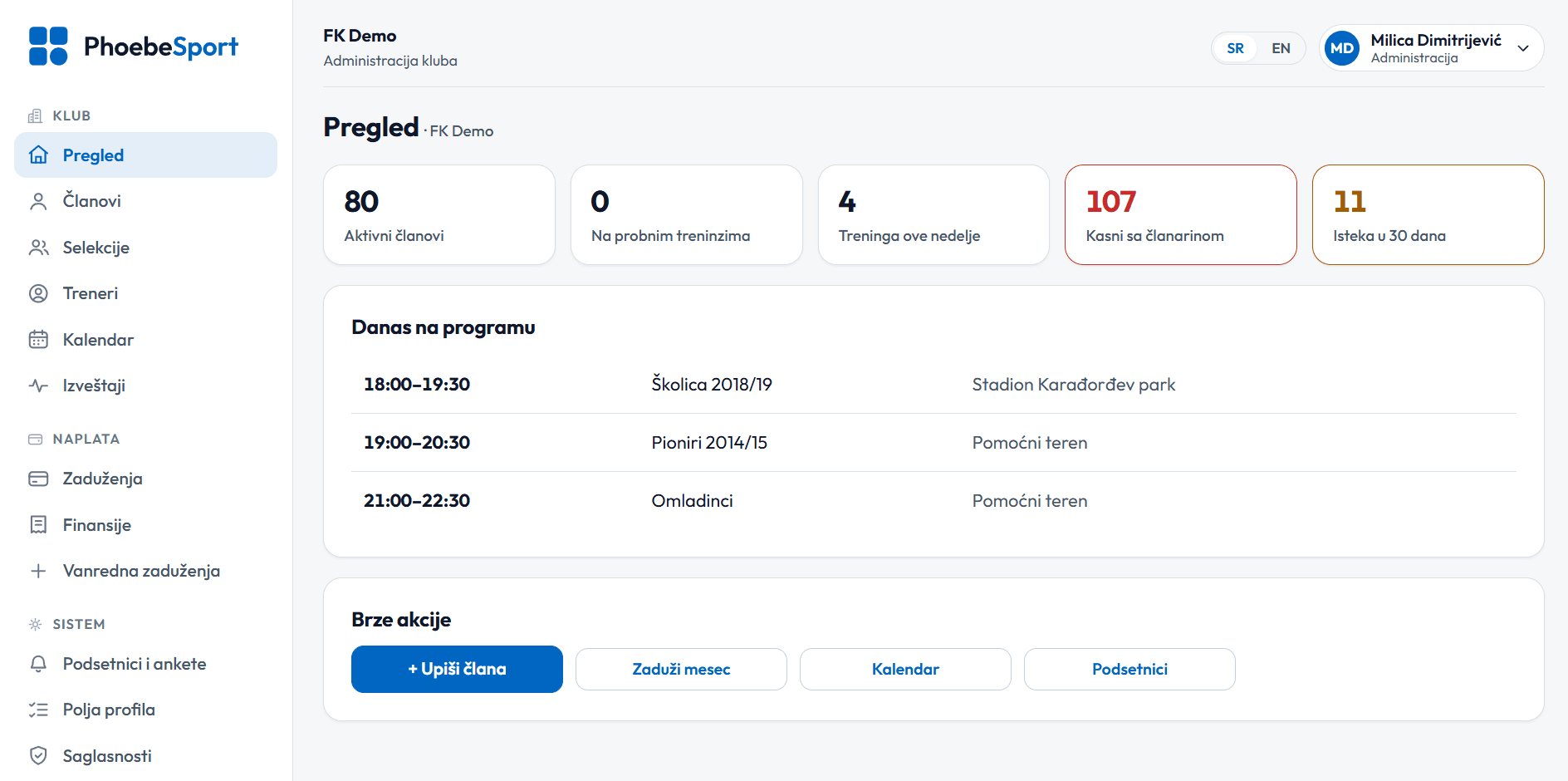This screenshot has width=1568, height=781.
Task: Open the Isteka u 30 dana card
Action: point(1428,214)
